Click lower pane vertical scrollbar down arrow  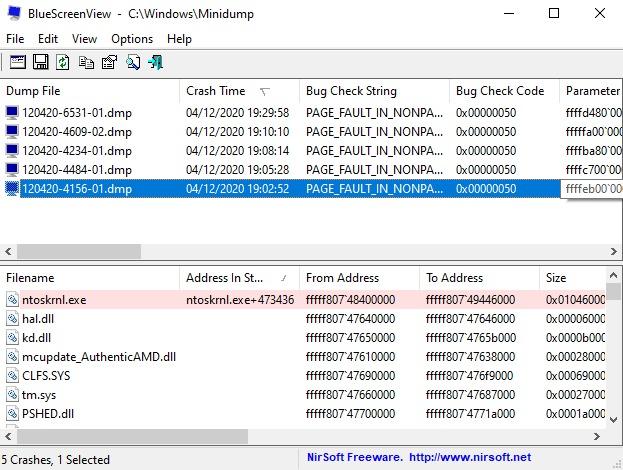[613, 420]
